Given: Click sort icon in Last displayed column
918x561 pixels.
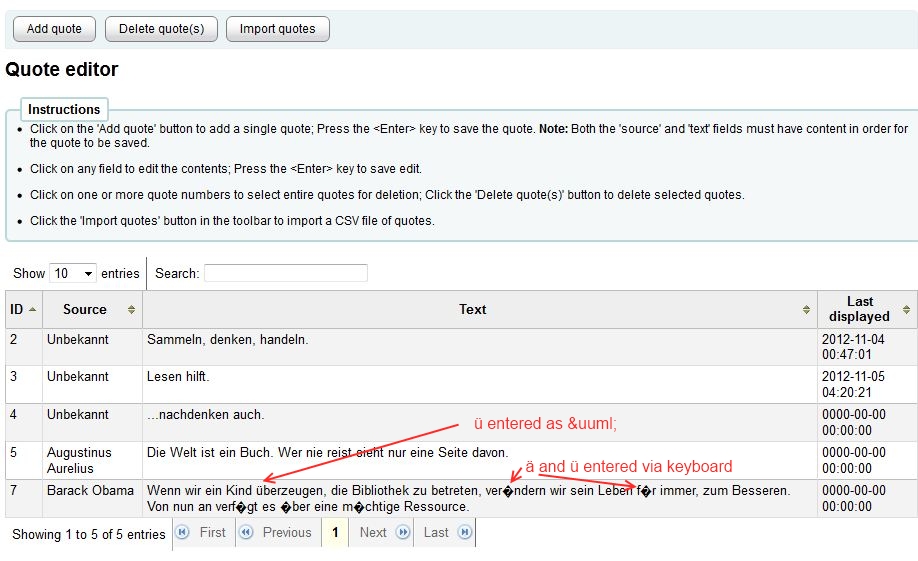Looking at the screenshot, I should pos(906,310).
